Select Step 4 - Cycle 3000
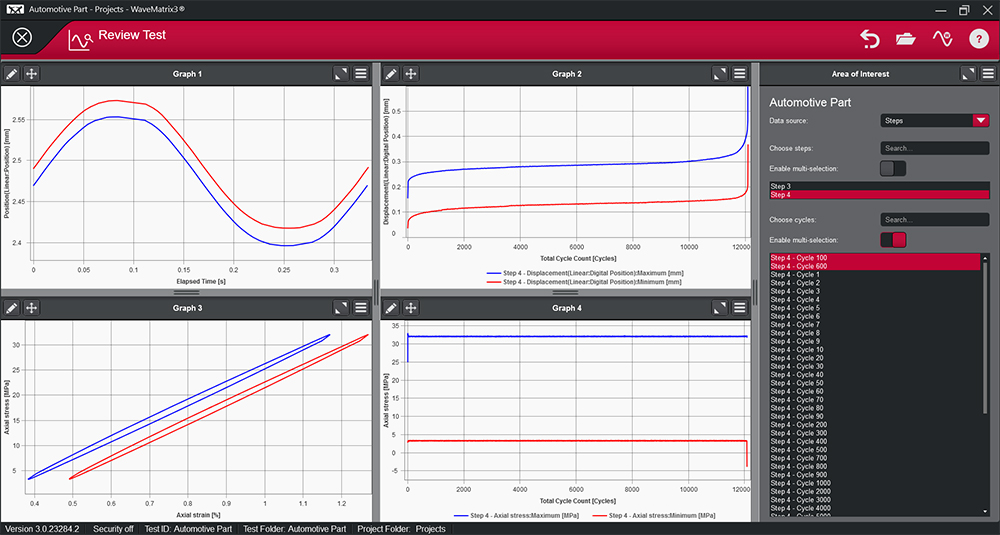This screenshot has width=1000, height=535. pos(874,500)
